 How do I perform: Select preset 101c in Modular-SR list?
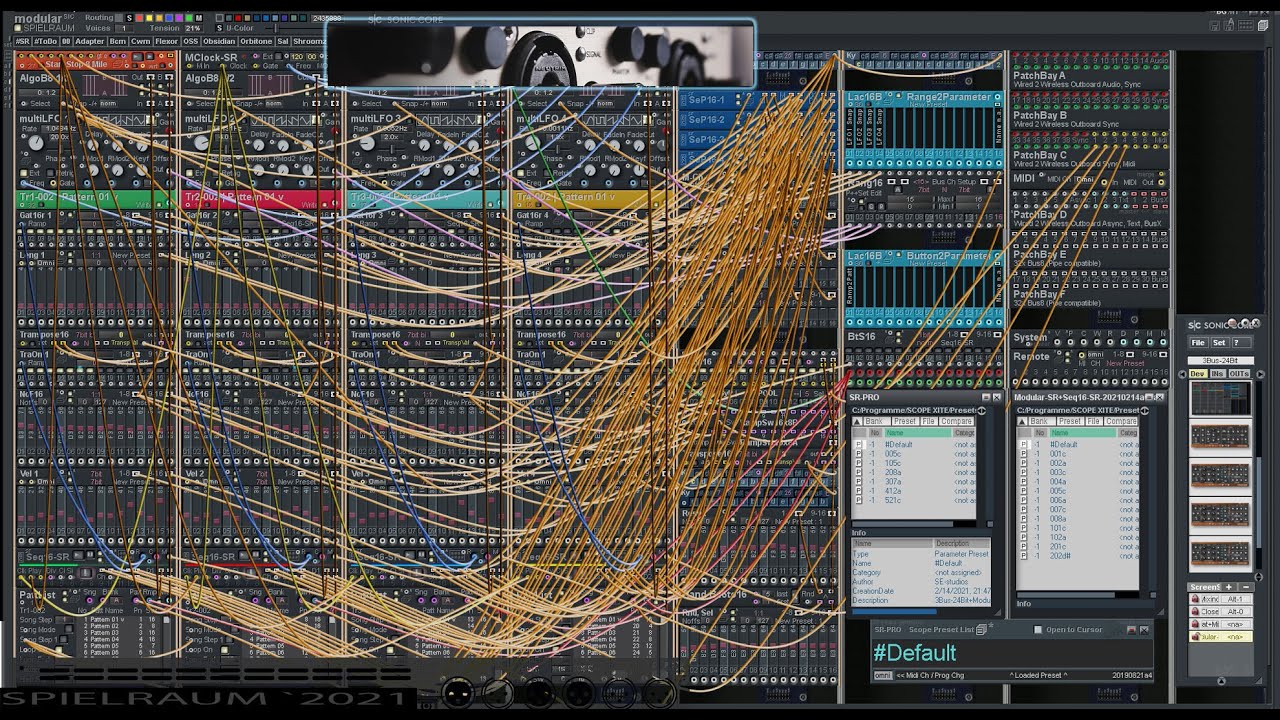1057,527
